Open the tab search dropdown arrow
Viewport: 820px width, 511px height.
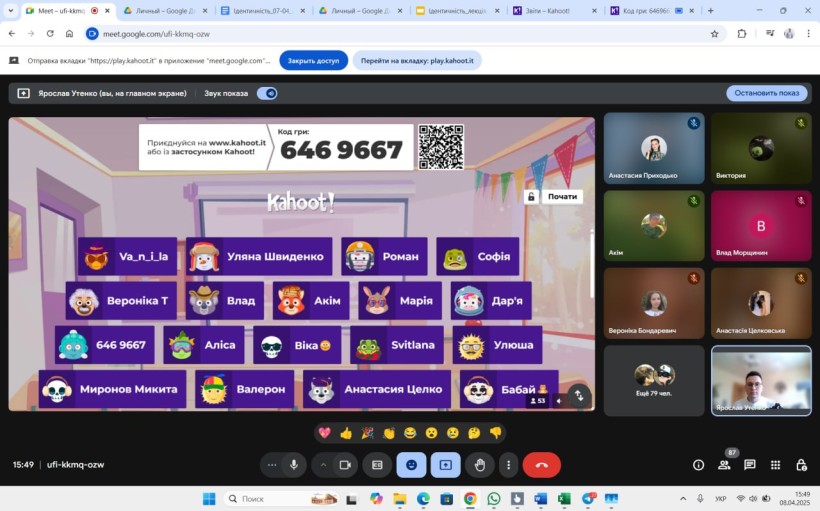pyautogui.click(x=10, y=10)
